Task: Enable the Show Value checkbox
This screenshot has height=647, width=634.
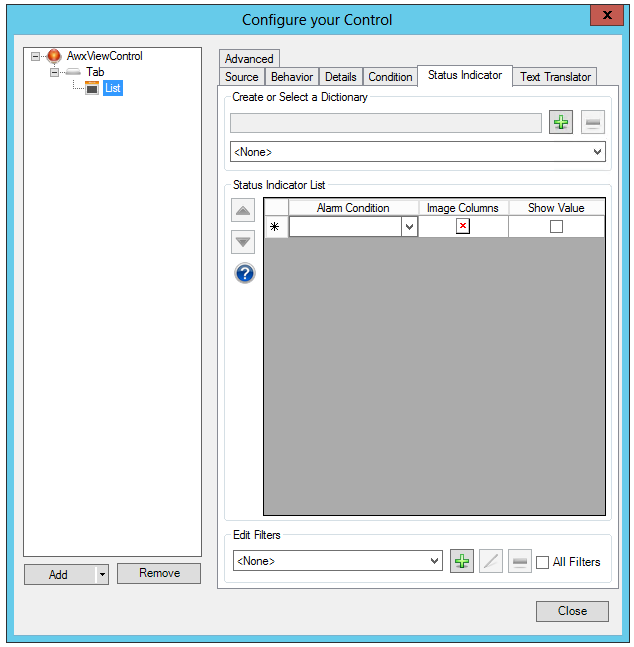Action: click(x=556, y=227)
